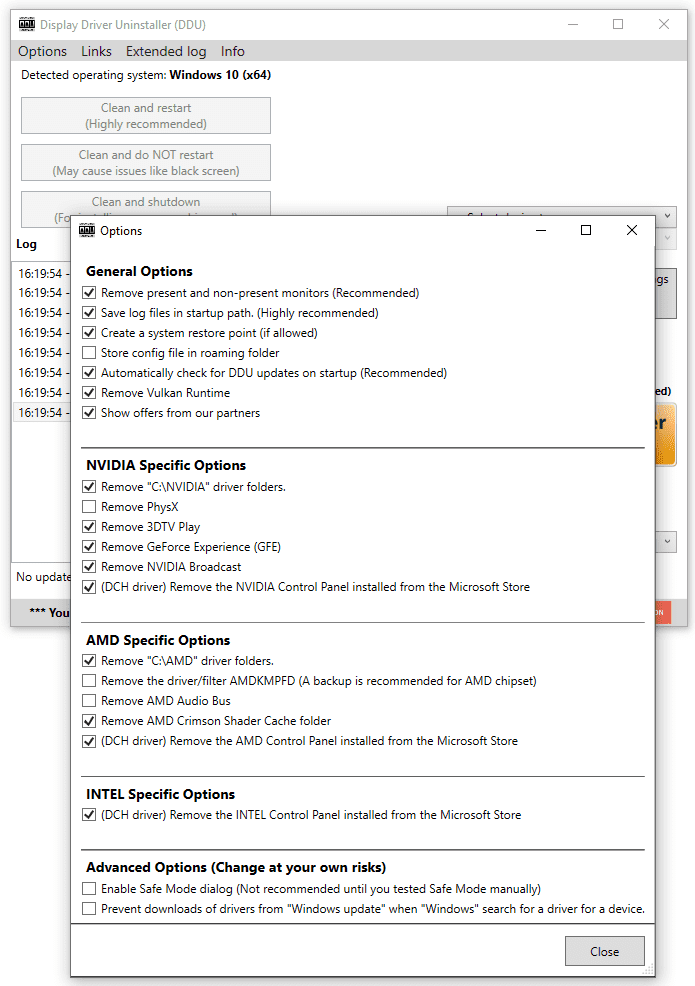Viewport: 695px width, 986px height.
Task: Open the Info menu
Action: tap(233, 51)
